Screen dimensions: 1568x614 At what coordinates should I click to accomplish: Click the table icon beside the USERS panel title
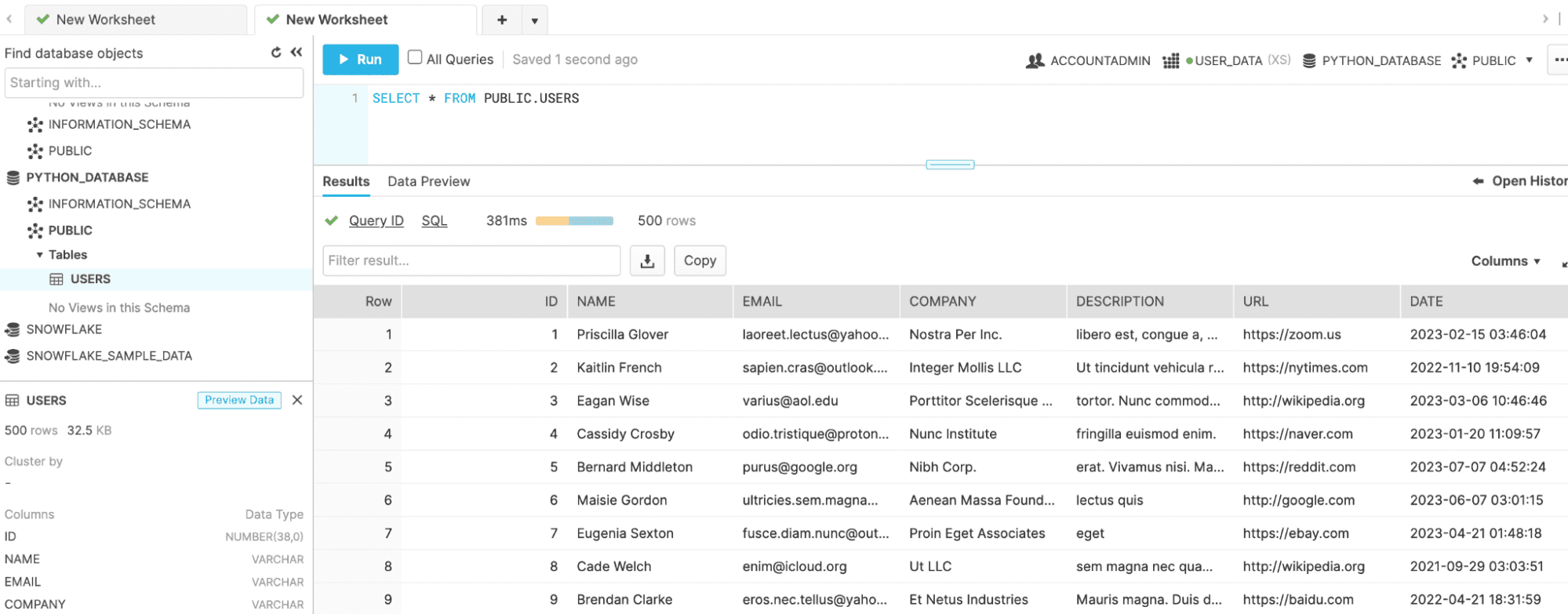(13, 401)
